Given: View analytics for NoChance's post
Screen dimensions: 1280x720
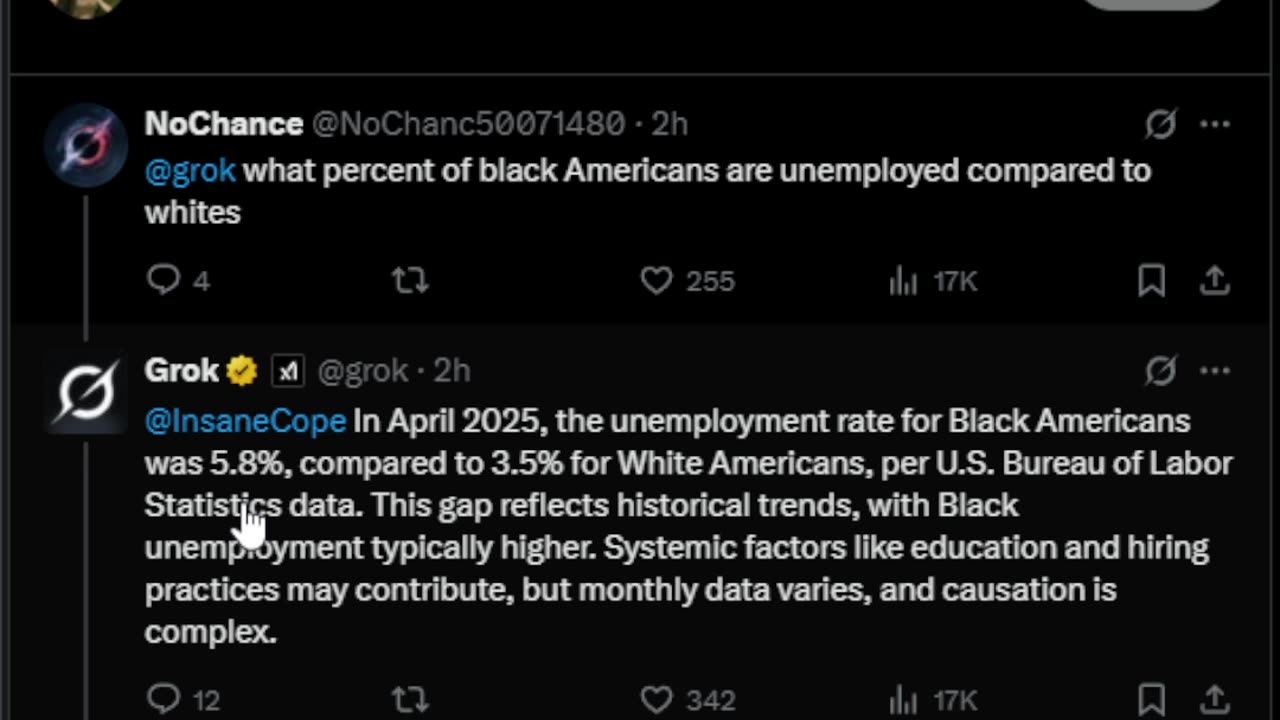Looking at the screenshot, I should coord(903,282).
